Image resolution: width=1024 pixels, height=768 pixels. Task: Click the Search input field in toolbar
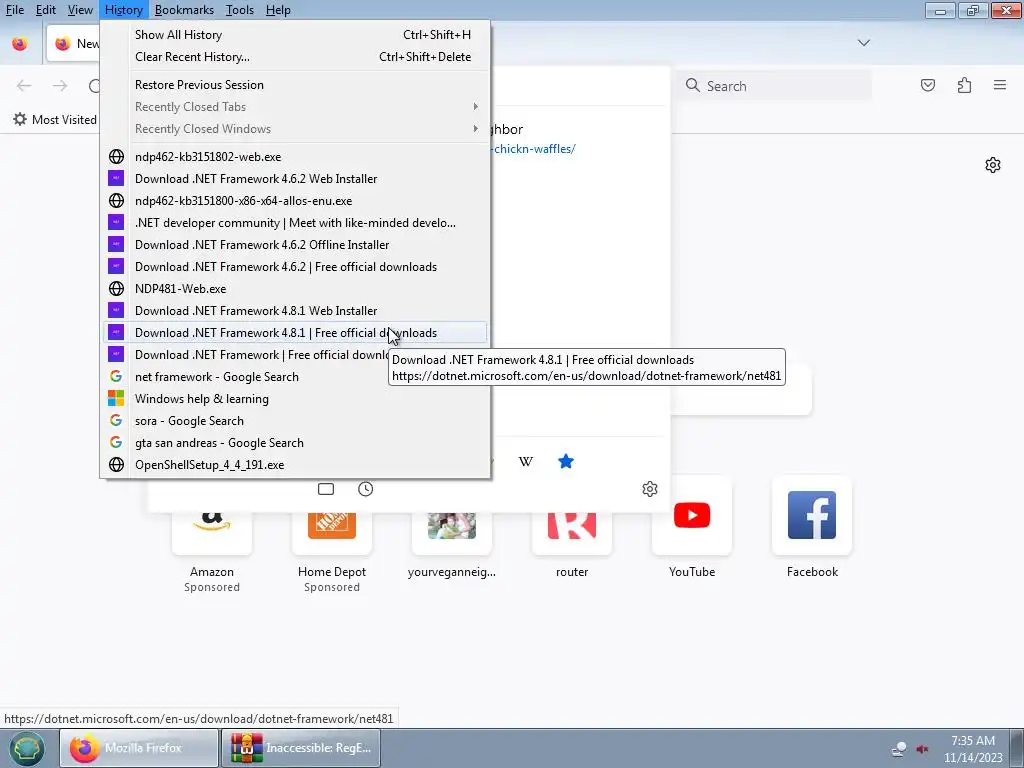pyautogui.click(x=773, y=86)
